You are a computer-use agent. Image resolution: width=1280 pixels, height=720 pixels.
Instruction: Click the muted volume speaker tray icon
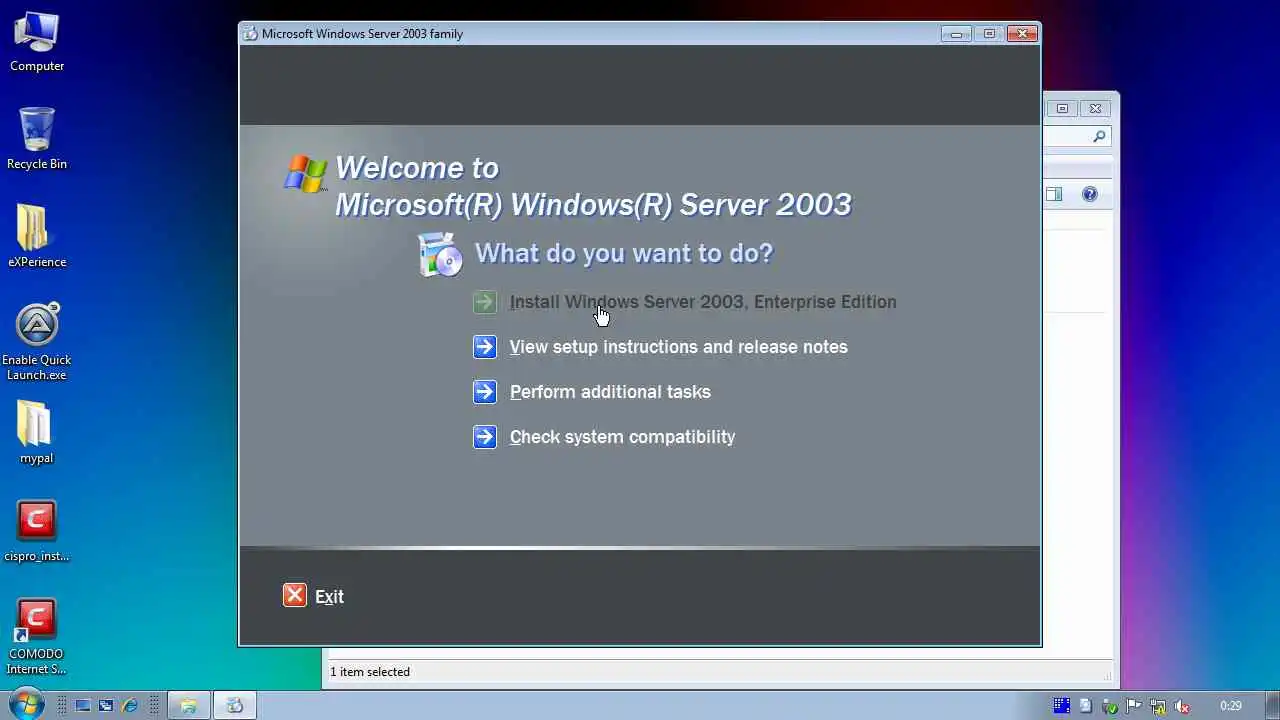point(1182,705)
